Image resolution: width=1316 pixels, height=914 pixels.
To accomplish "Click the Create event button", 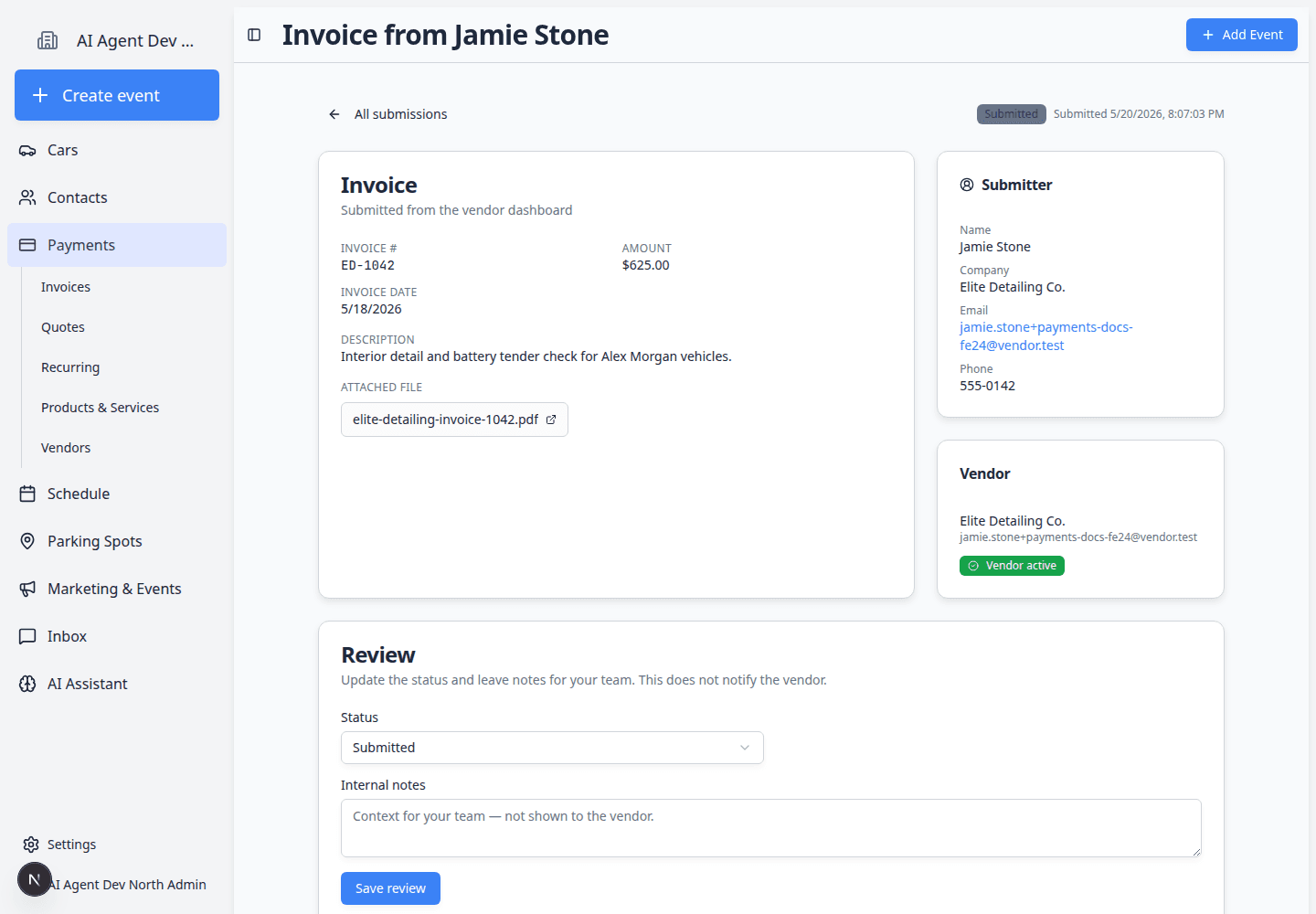I will pos(117,95).
